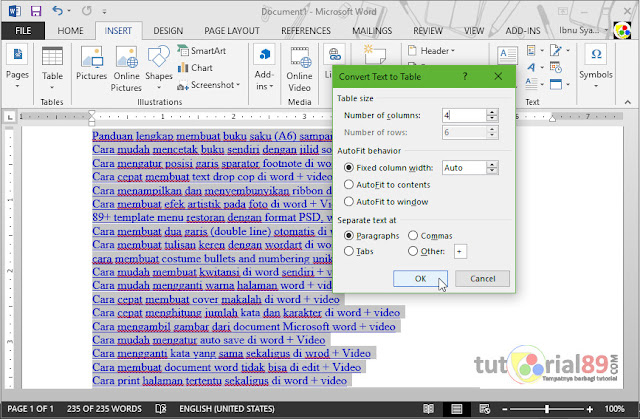Screen dimensions: 640x419
Task: Choose Paragraphs as text separator
Action: 371,236
